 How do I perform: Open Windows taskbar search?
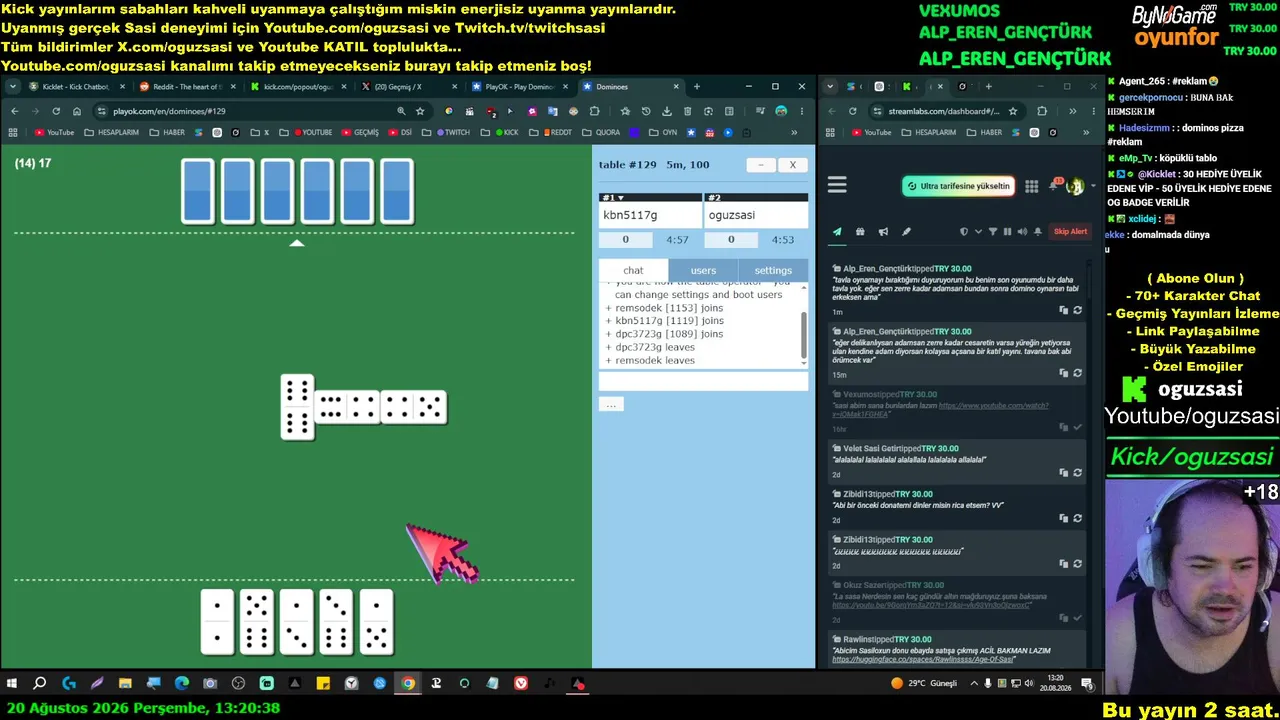[x=40, y=684]
